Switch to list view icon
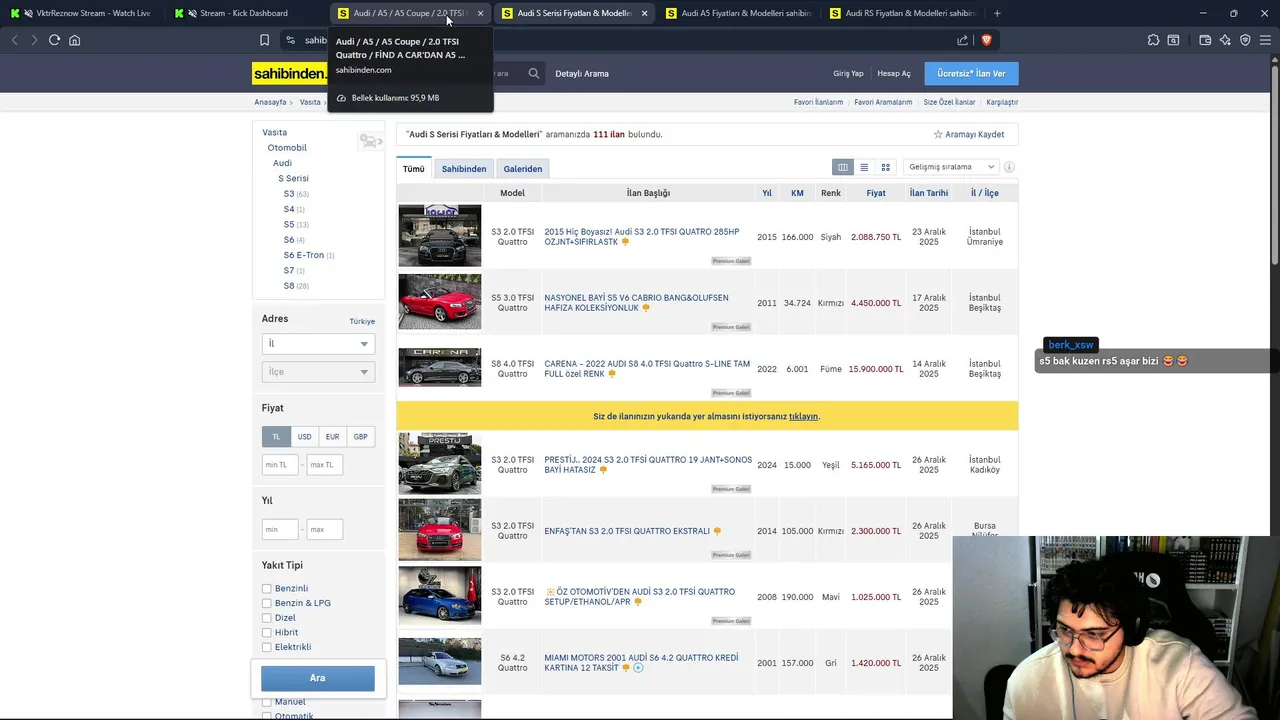 tap(864, 168)
